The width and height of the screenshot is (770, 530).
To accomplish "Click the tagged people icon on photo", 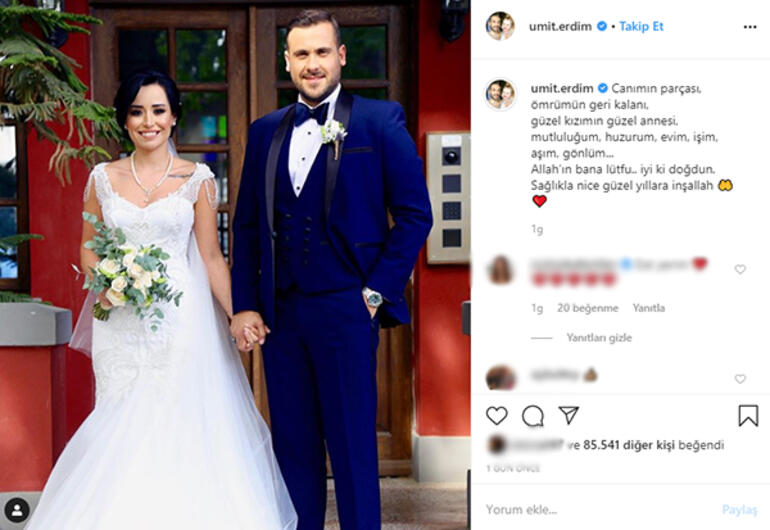I will point(17,511).
